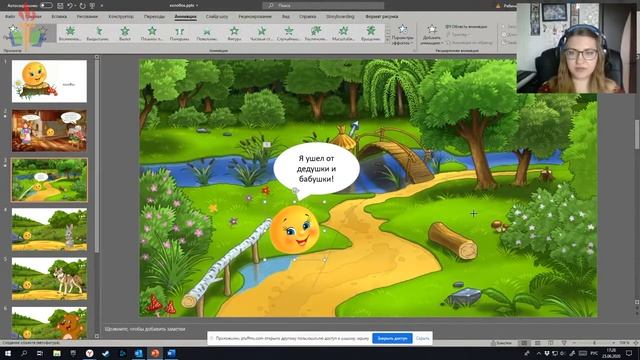Apply the Вылет animation effect

(x=125, y=33)
